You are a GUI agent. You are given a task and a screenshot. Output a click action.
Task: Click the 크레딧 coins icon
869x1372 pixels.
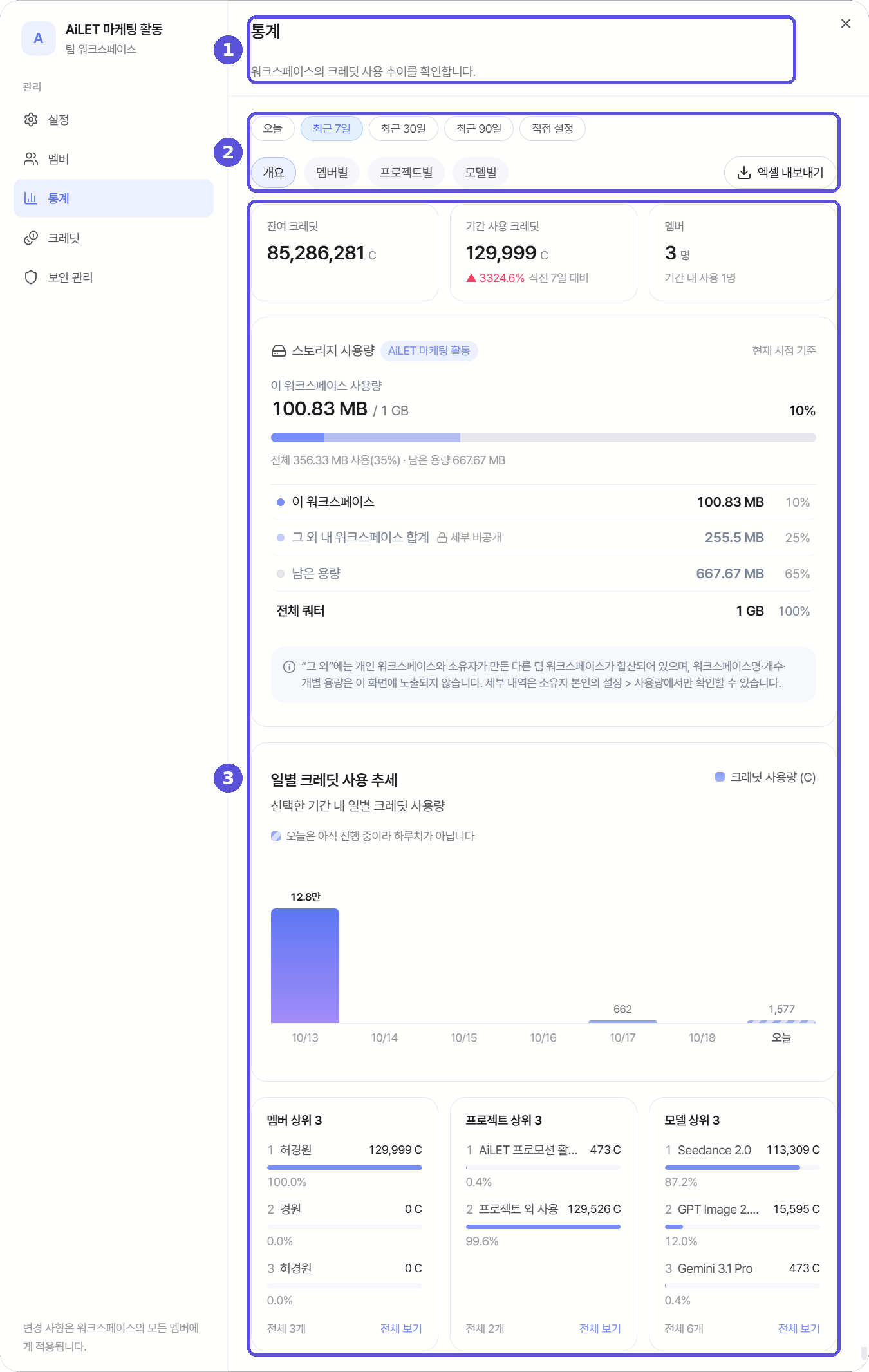click(31, 238)
